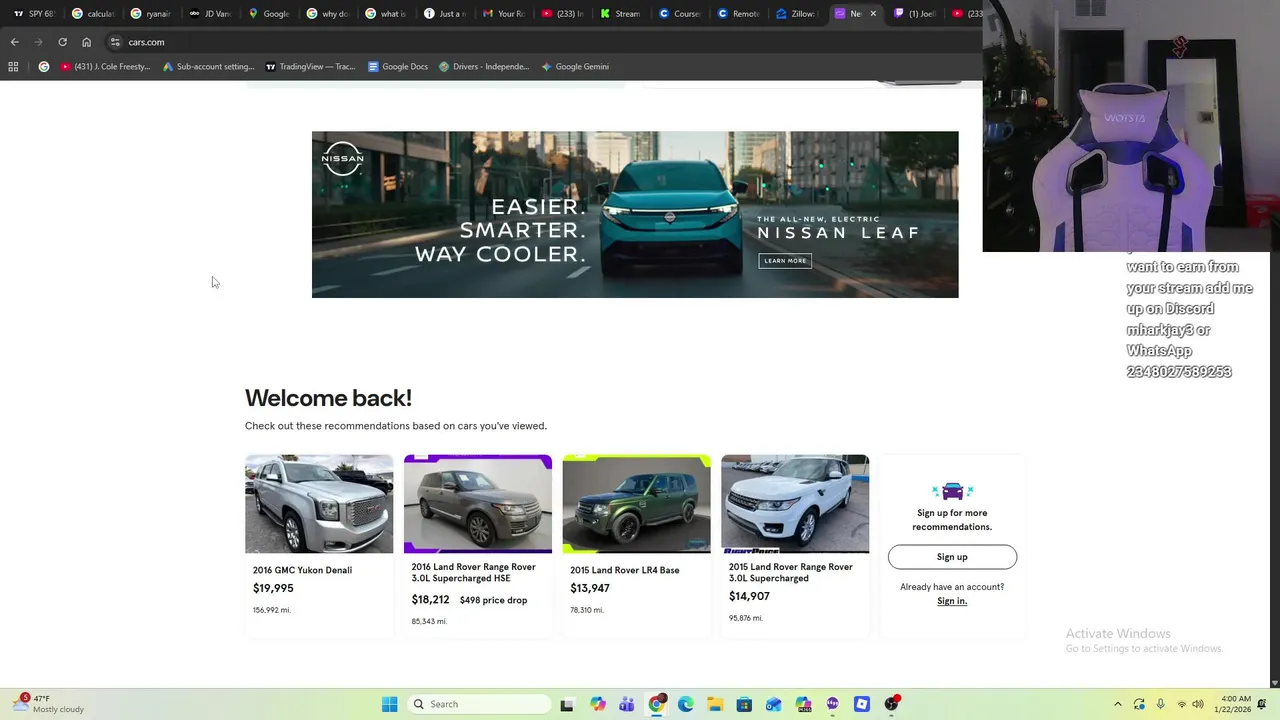The image size is (1280, 720).
Task: Open the weather widget showing 47°F
Action: pyautogui.click(x=47, y=704)
